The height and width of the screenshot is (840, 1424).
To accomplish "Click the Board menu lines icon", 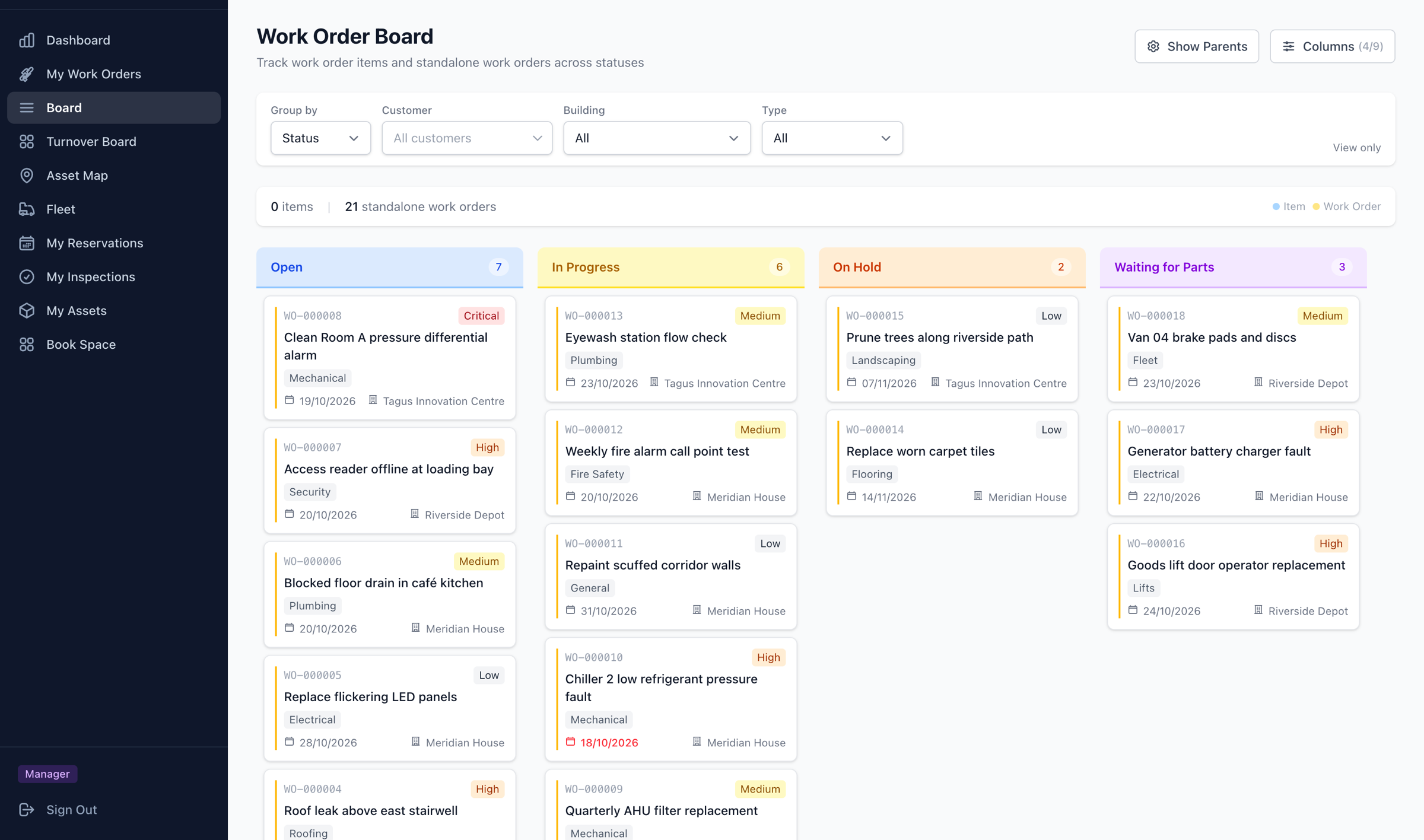I will click(27, 108).
